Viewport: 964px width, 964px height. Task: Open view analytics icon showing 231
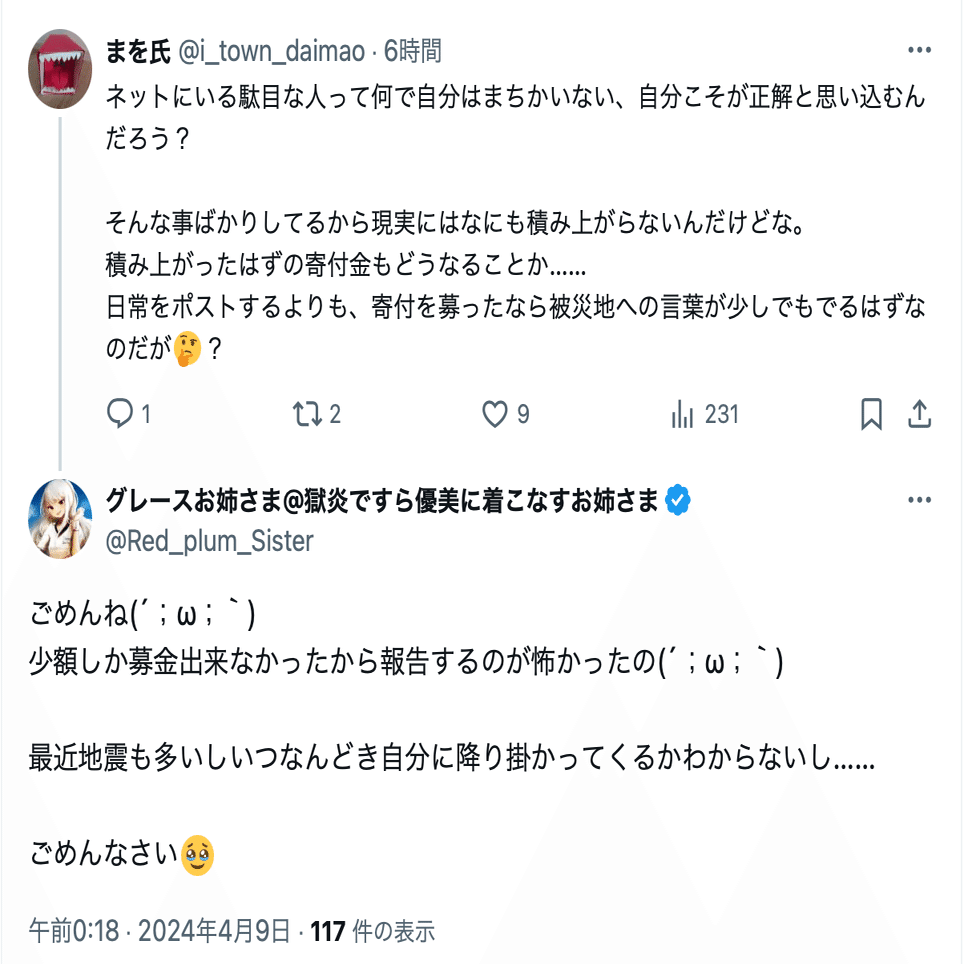(684, 414)
